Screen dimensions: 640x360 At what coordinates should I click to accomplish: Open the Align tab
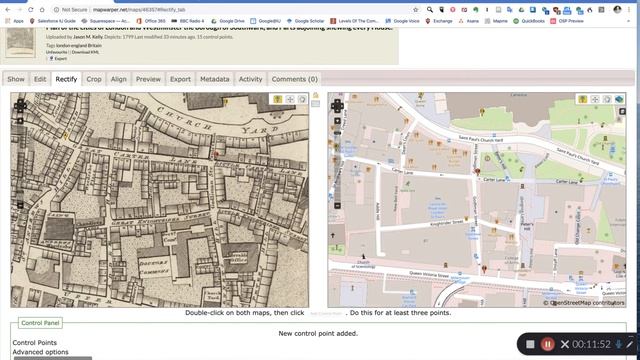pyautogui.click(x=119, y=79)
